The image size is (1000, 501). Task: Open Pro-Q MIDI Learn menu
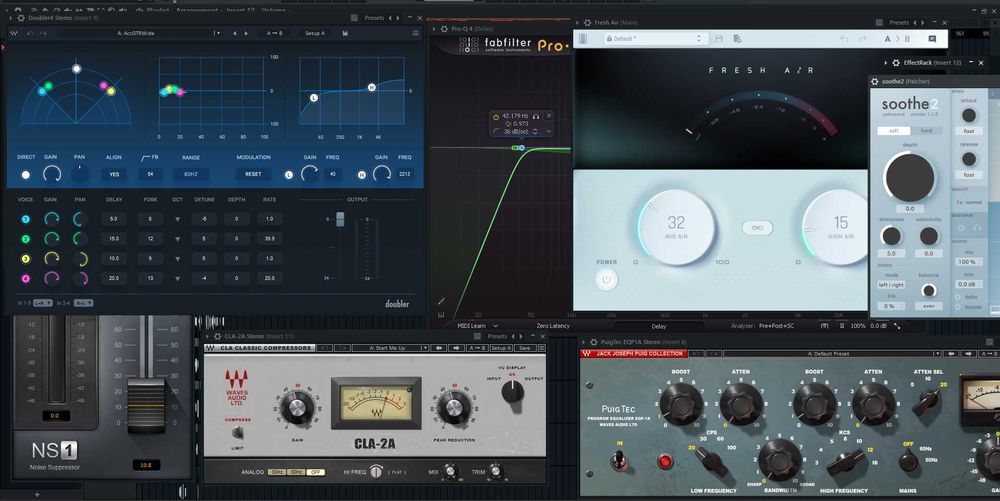pyautogui.click(x=477, y=326)
